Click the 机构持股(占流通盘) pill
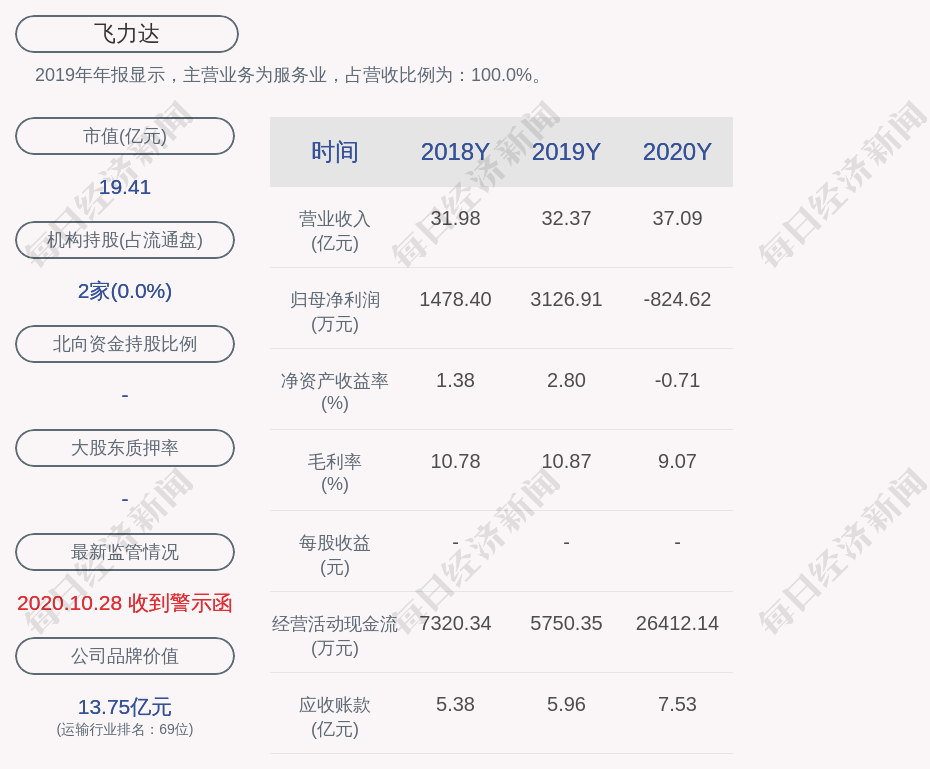 [x=125, y=240]
